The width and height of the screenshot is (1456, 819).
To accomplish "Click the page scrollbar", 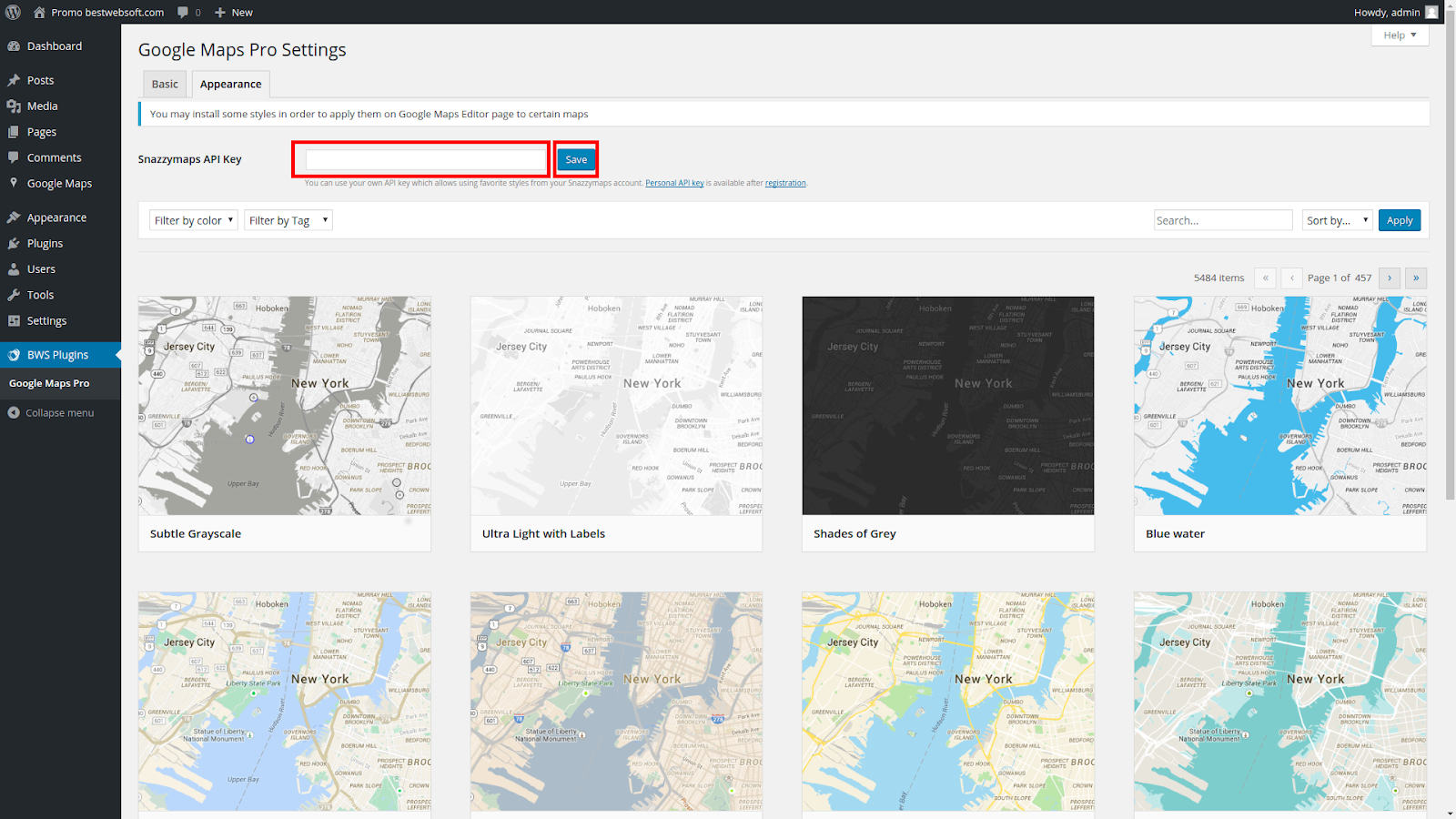I will click(x=1451, y=255).
